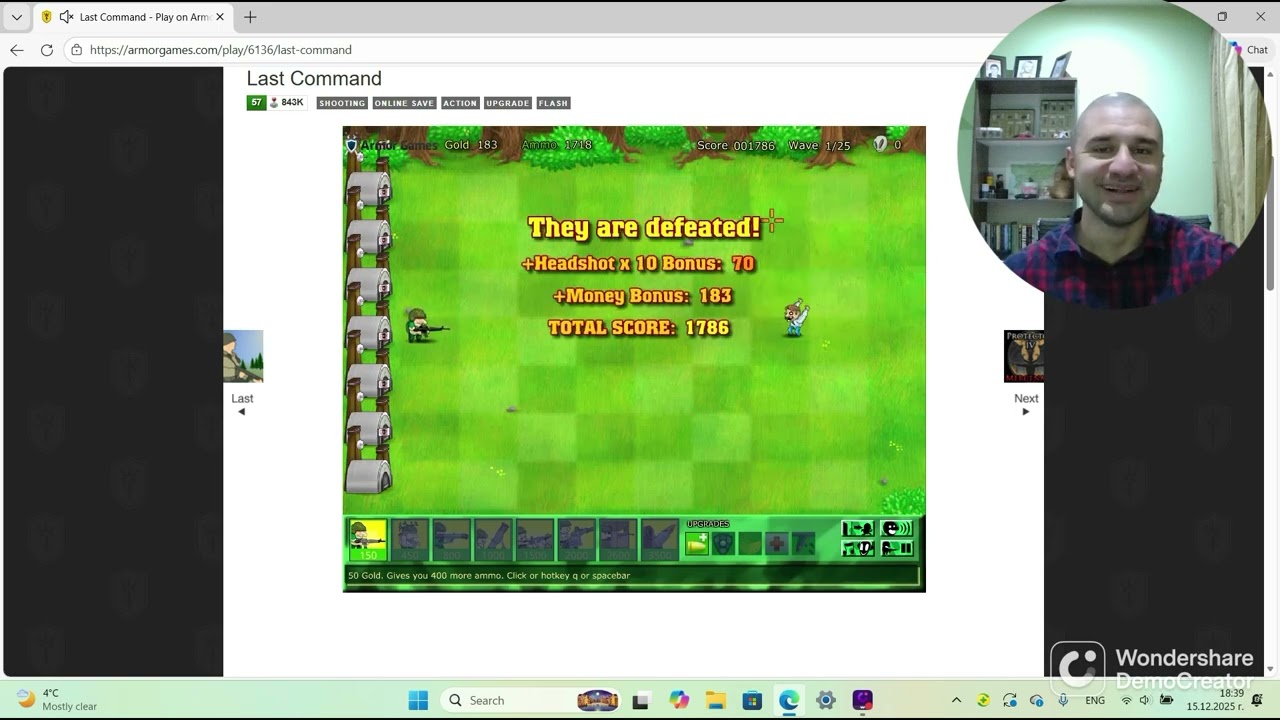Open the Last game thumbnail
The width and height of the screenshot is (1280, 720).
(243, 356)
